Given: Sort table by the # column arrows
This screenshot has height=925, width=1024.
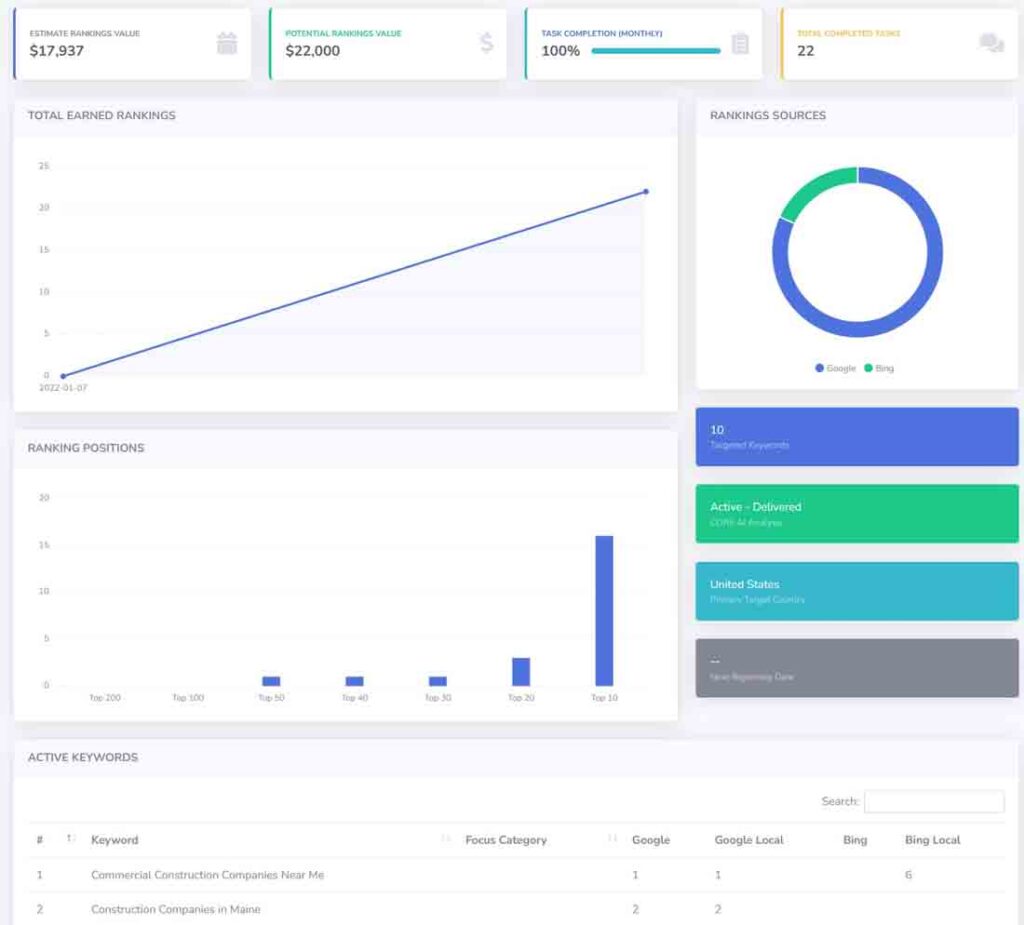Looking at the screenshot, I should 70,839.
